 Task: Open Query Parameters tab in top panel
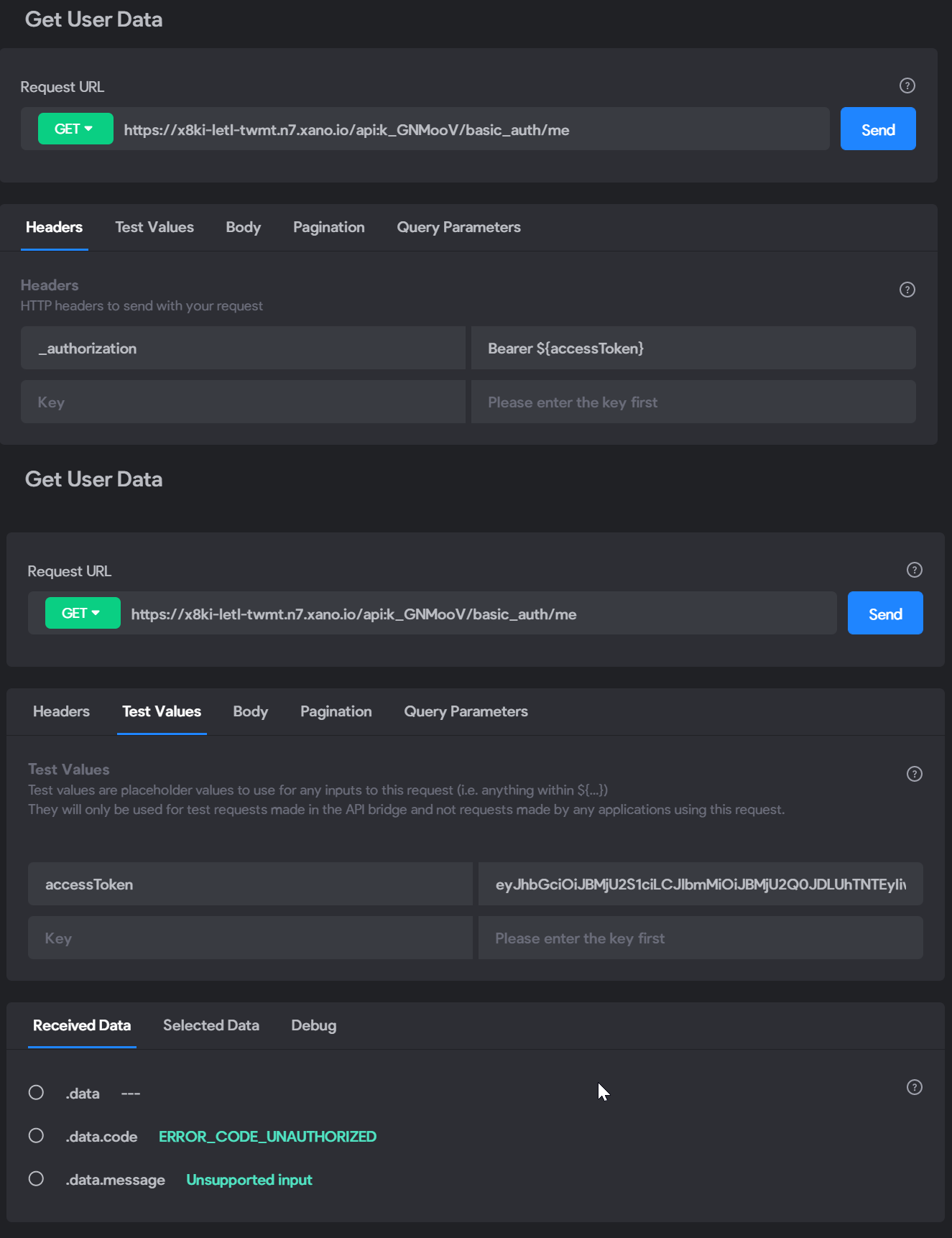pyautogui.click(x=459, y=227)
